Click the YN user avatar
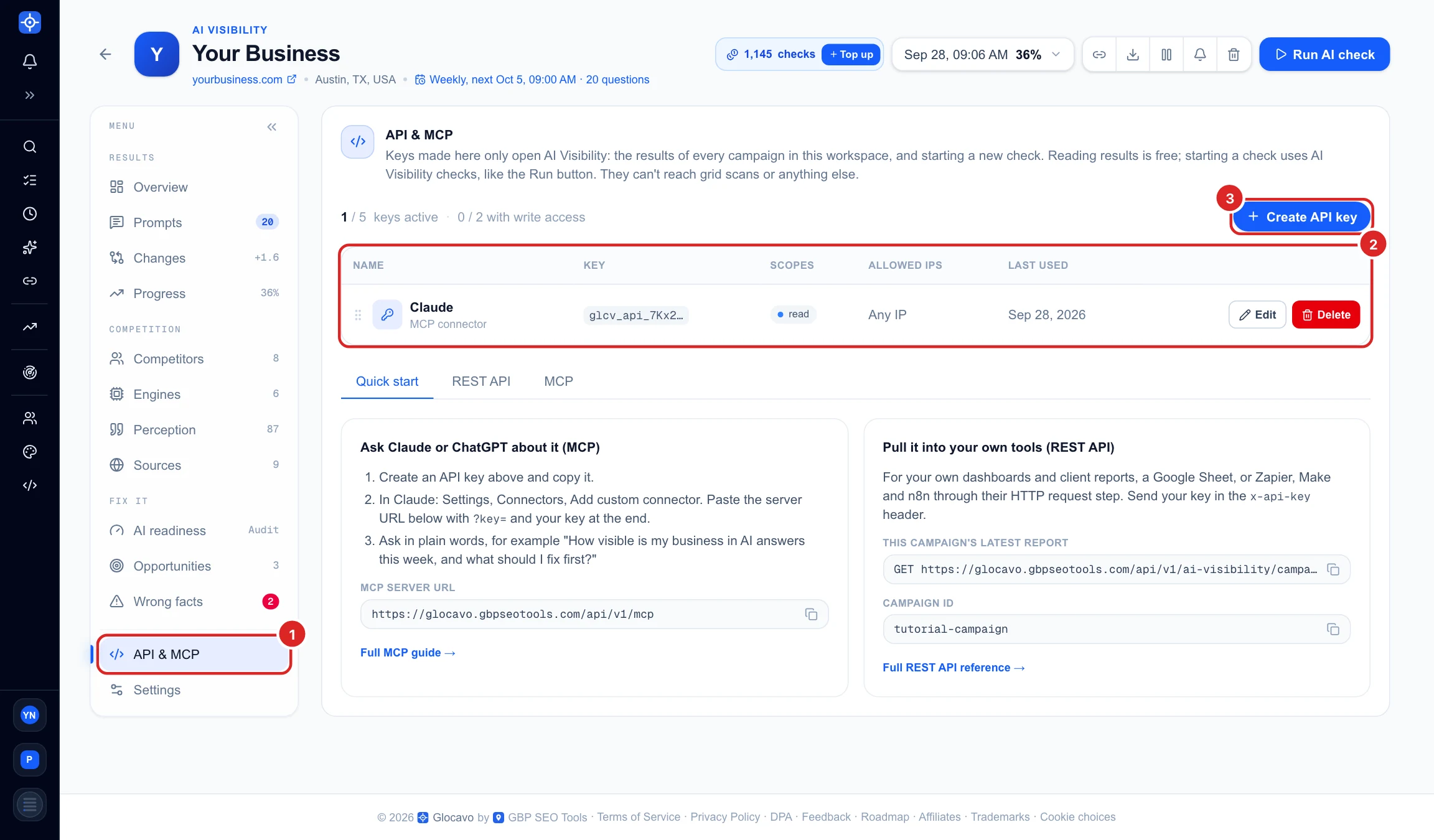Viewport: 1434px width, 840px height. pos(29,716)
